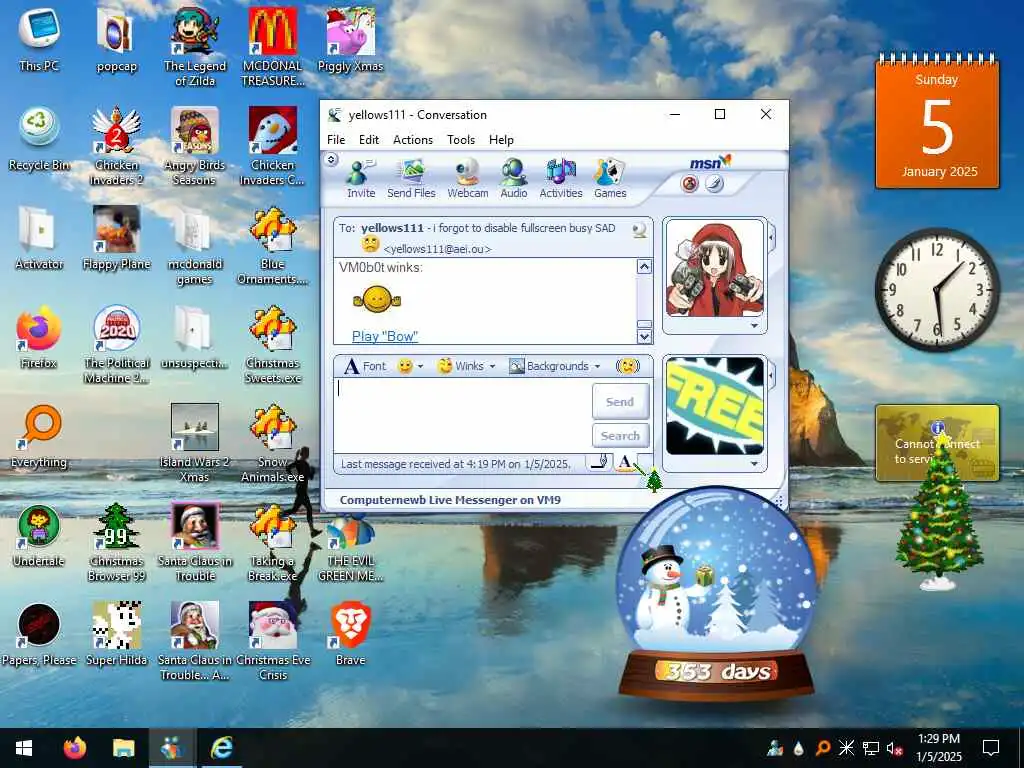Open the notification center icon
The image size is (1024, 768).
(991, 748)
